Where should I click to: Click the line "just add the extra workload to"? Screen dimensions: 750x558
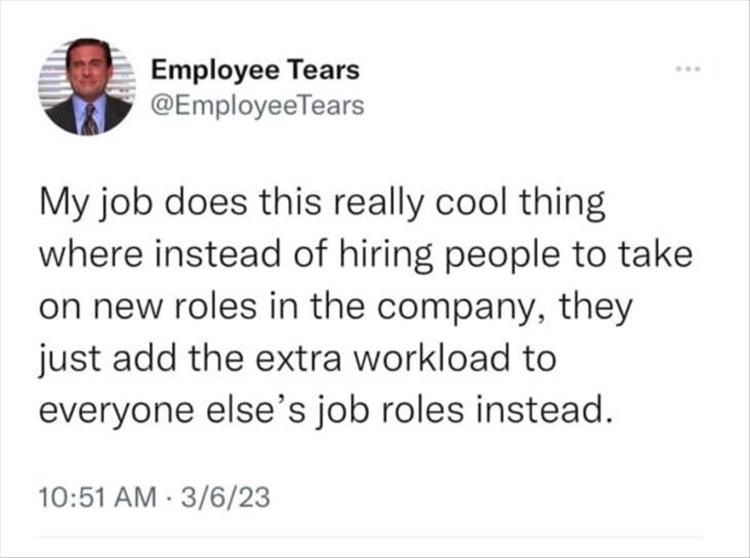(x=297, y=358)
